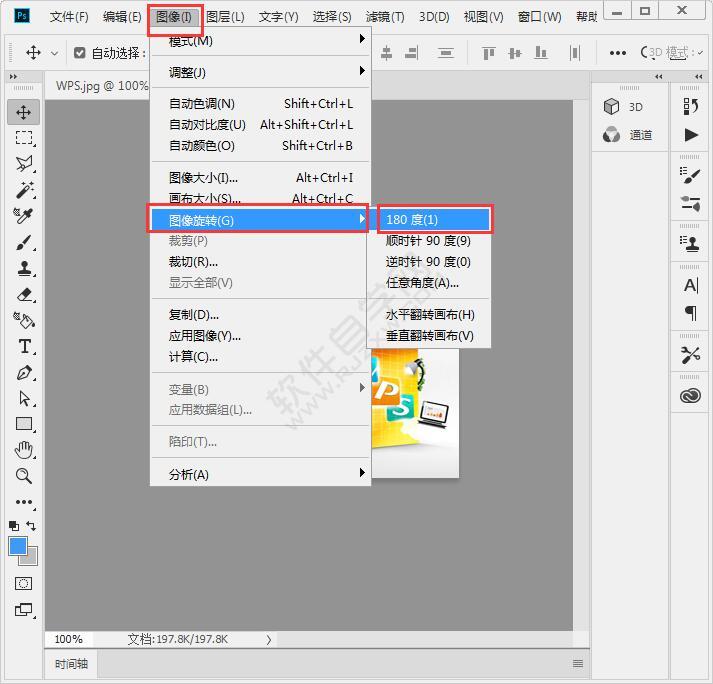Activate the Zoom magnifier tool
Screen dimensions: 713x684
pyautogui.click(x=24, y=476)
